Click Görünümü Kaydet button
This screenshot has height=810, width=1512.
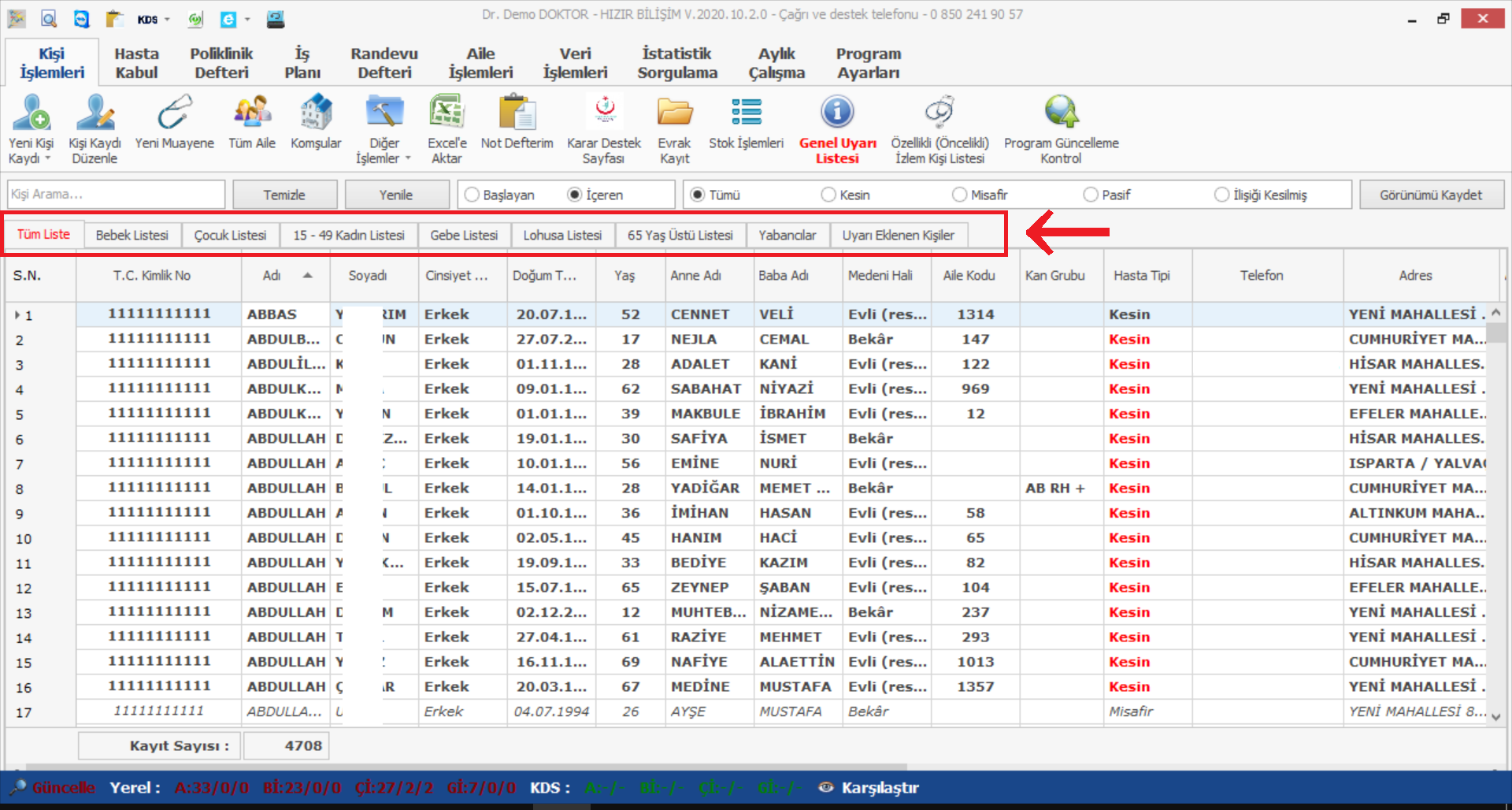pos(1431,195)
